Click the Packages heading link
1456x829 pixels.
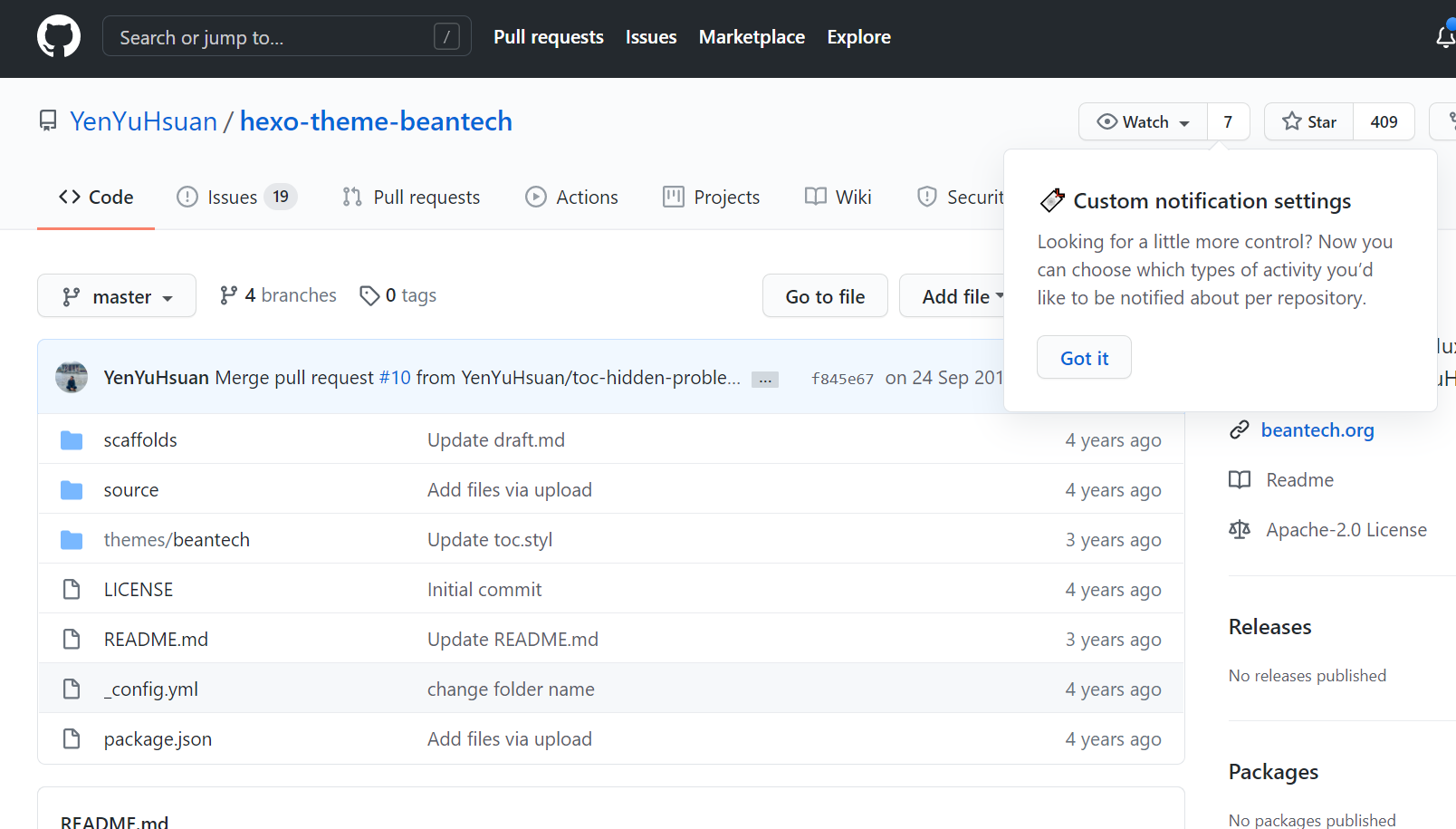click(1273, 772)
